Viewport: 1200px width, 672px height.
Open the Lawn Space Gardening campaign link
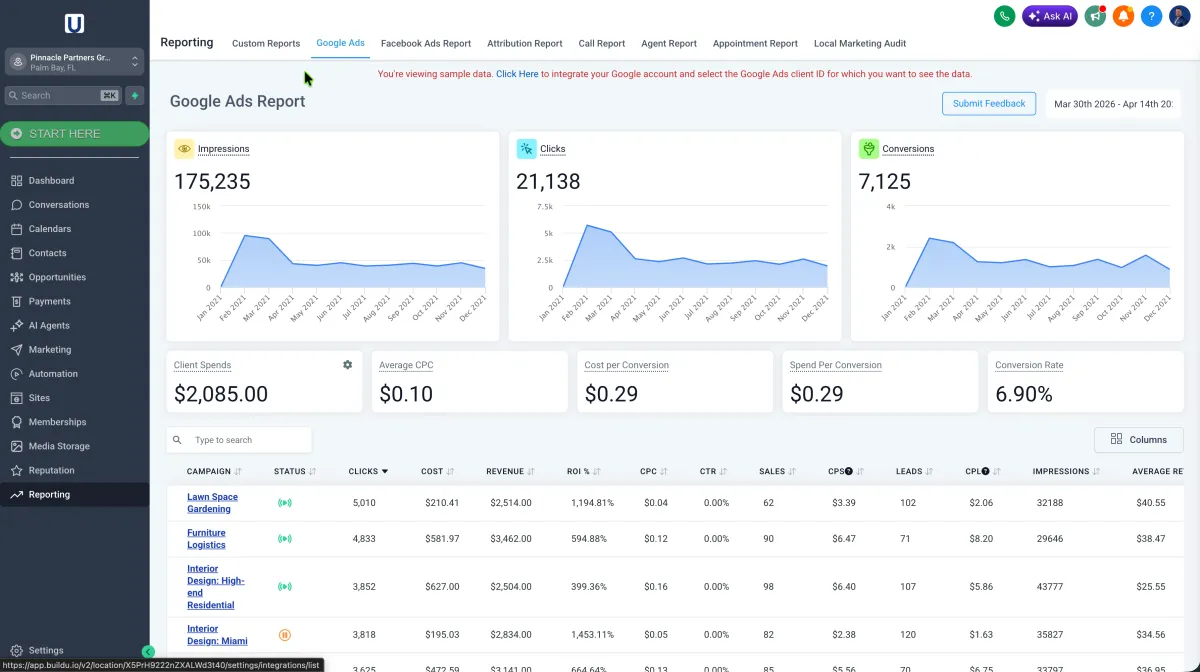[212, 503]
